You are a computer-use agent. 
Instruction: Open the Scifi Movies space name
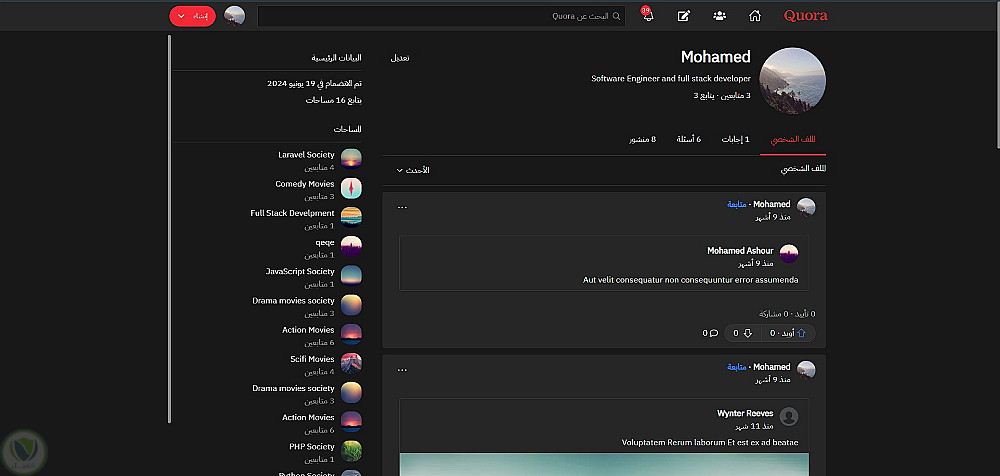point(312,360)
